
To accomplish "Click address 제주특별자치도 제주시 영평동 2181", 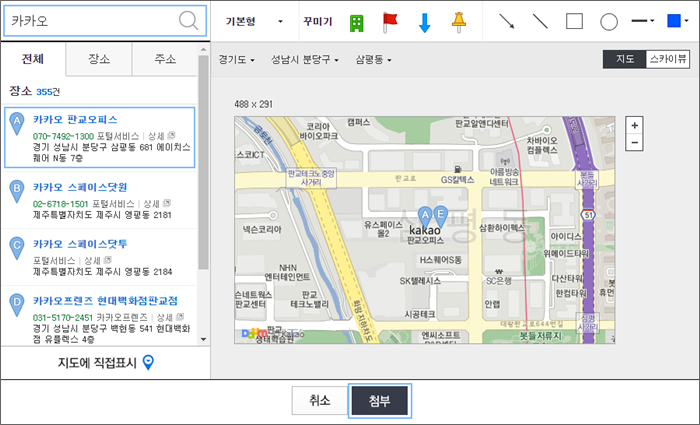I will point(102,215).
